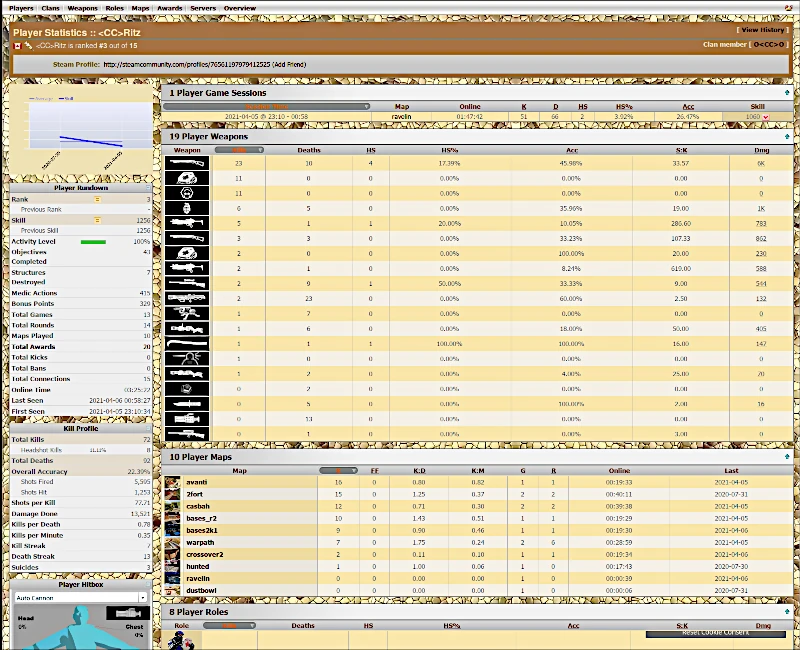Toggle the Rank details icon in Player Rundown
This screenshot has width=800, height=650.
click(97, 199)
